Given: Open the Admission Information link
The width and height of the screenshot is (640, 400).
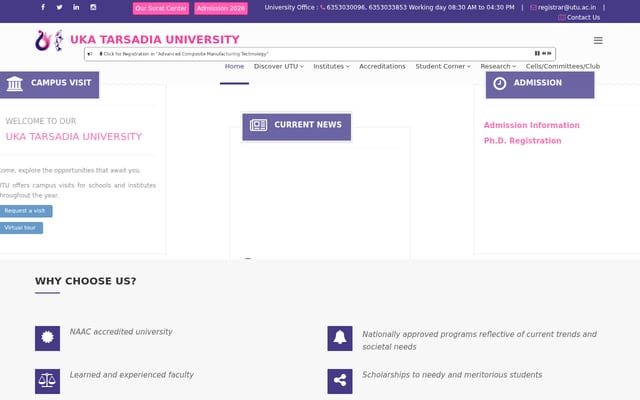Looking at the screenshot, I should 531,125.
